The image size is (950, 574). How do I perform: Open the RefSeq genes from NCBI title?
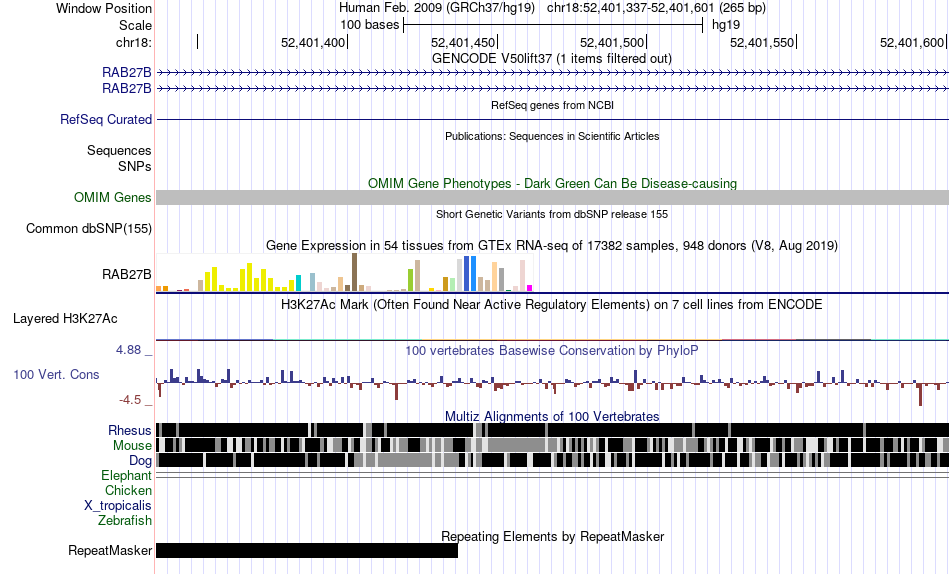click(x=552, y=105)
